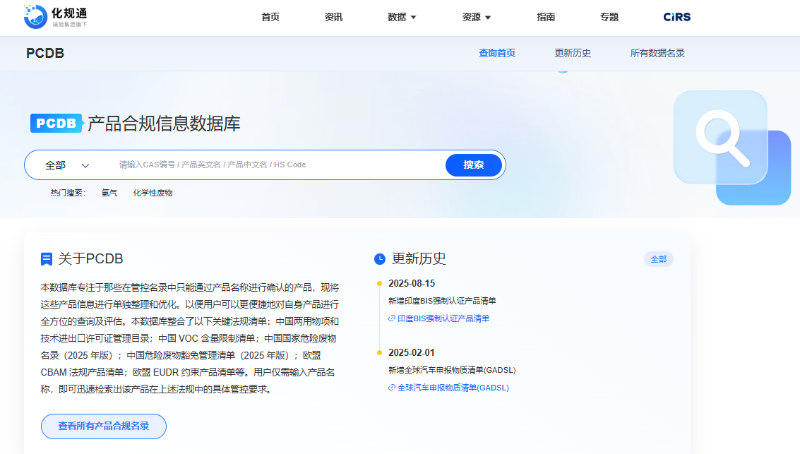The width and height of the screenshot is (800, 454).
Task: Switch to the 更新历史 tab
Action: tap(572, 53)
